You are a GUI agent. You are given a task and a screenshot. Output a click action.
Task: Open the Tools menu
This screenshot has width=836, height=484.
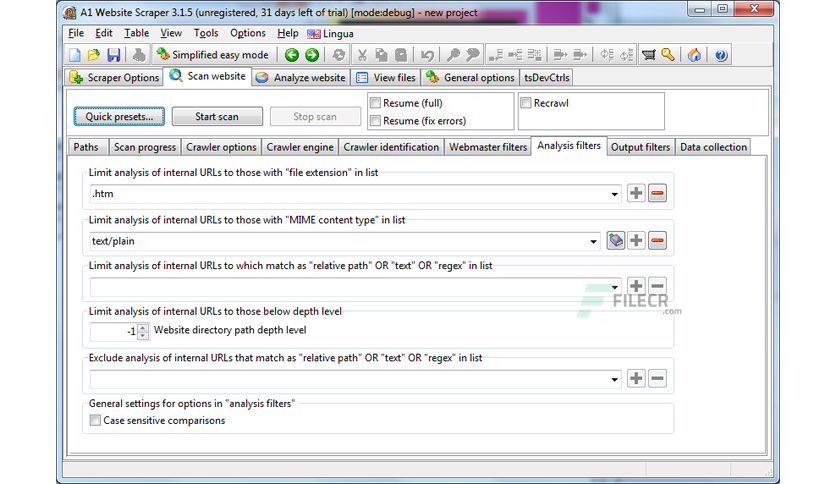(206, 33)
